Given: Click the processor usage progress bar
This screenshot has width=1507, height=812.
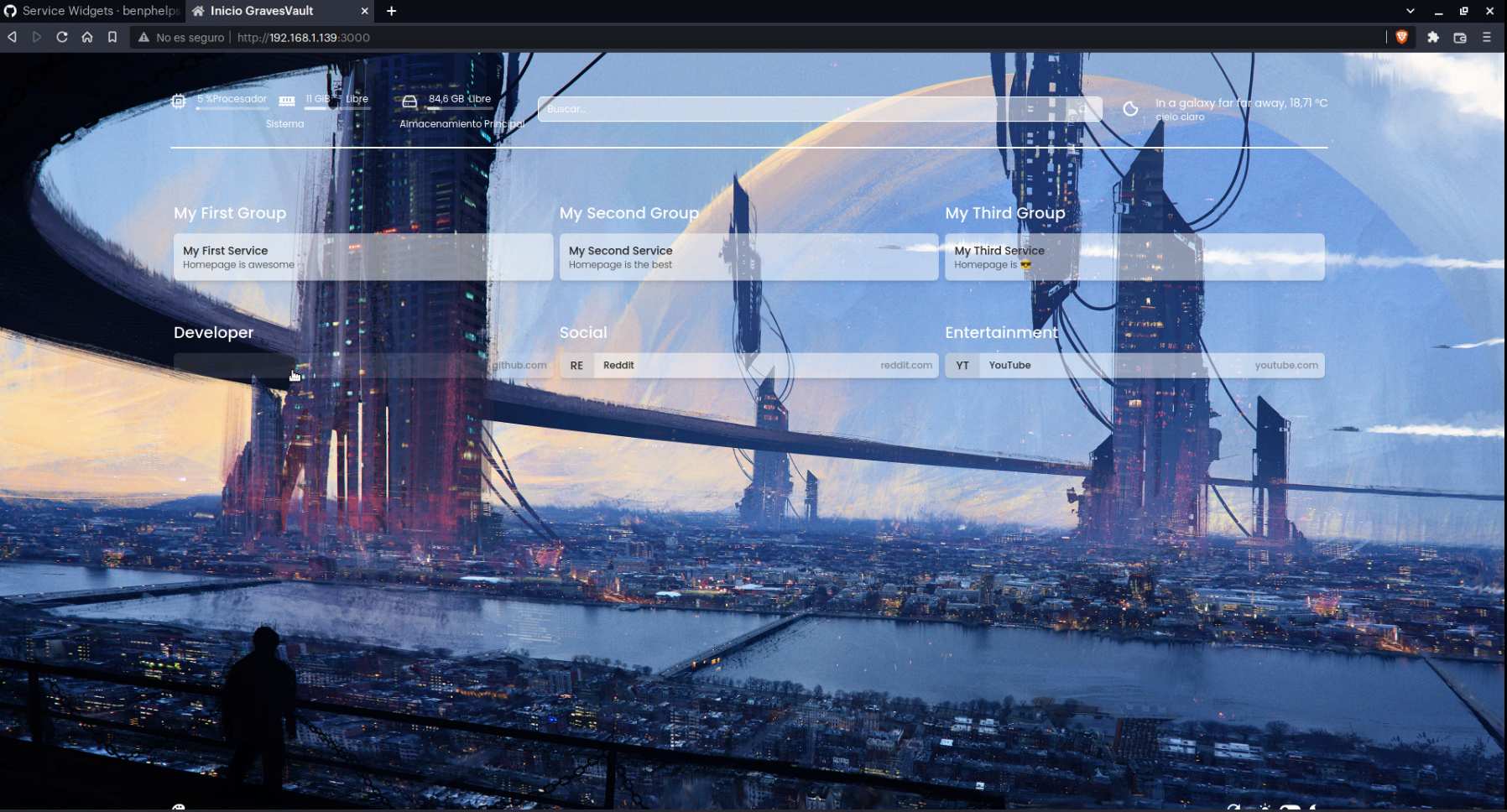Looking at the screenshot, I should click(x=232, y=108).
